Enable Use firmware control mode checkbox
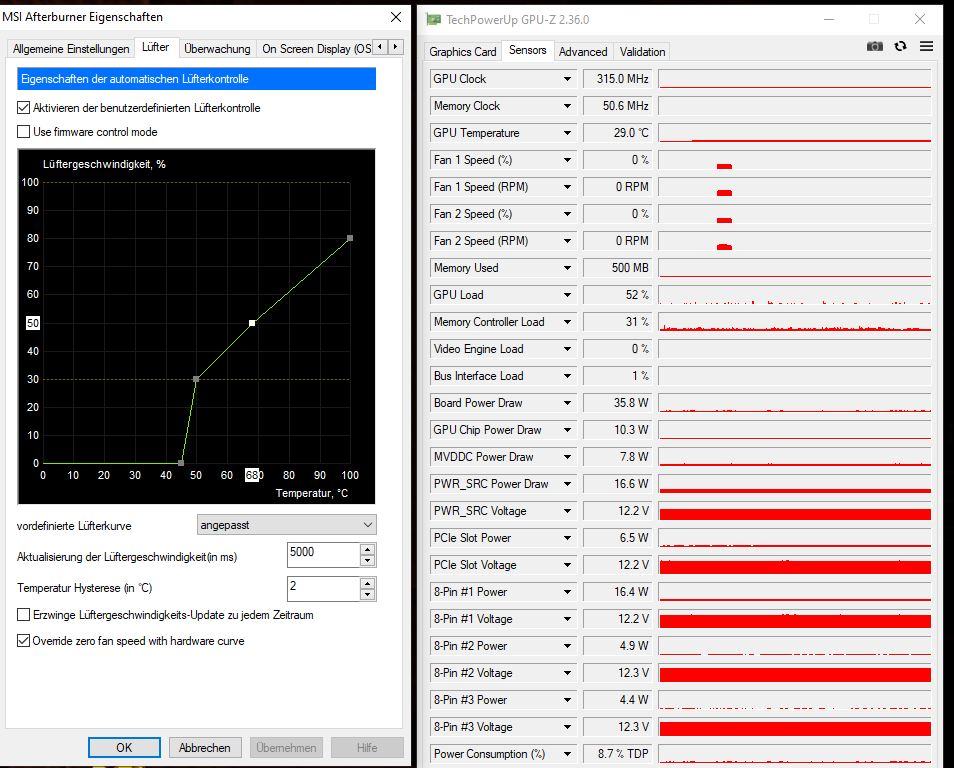The image size is (954, 768). tap(24, 131)
